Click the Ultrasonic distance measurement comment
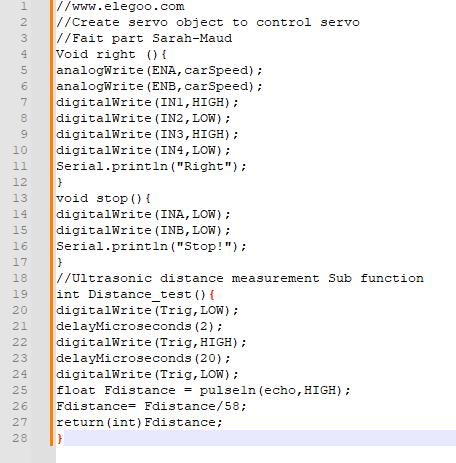The height and width of the screenshot is (463, 456). tap(240, 278)
